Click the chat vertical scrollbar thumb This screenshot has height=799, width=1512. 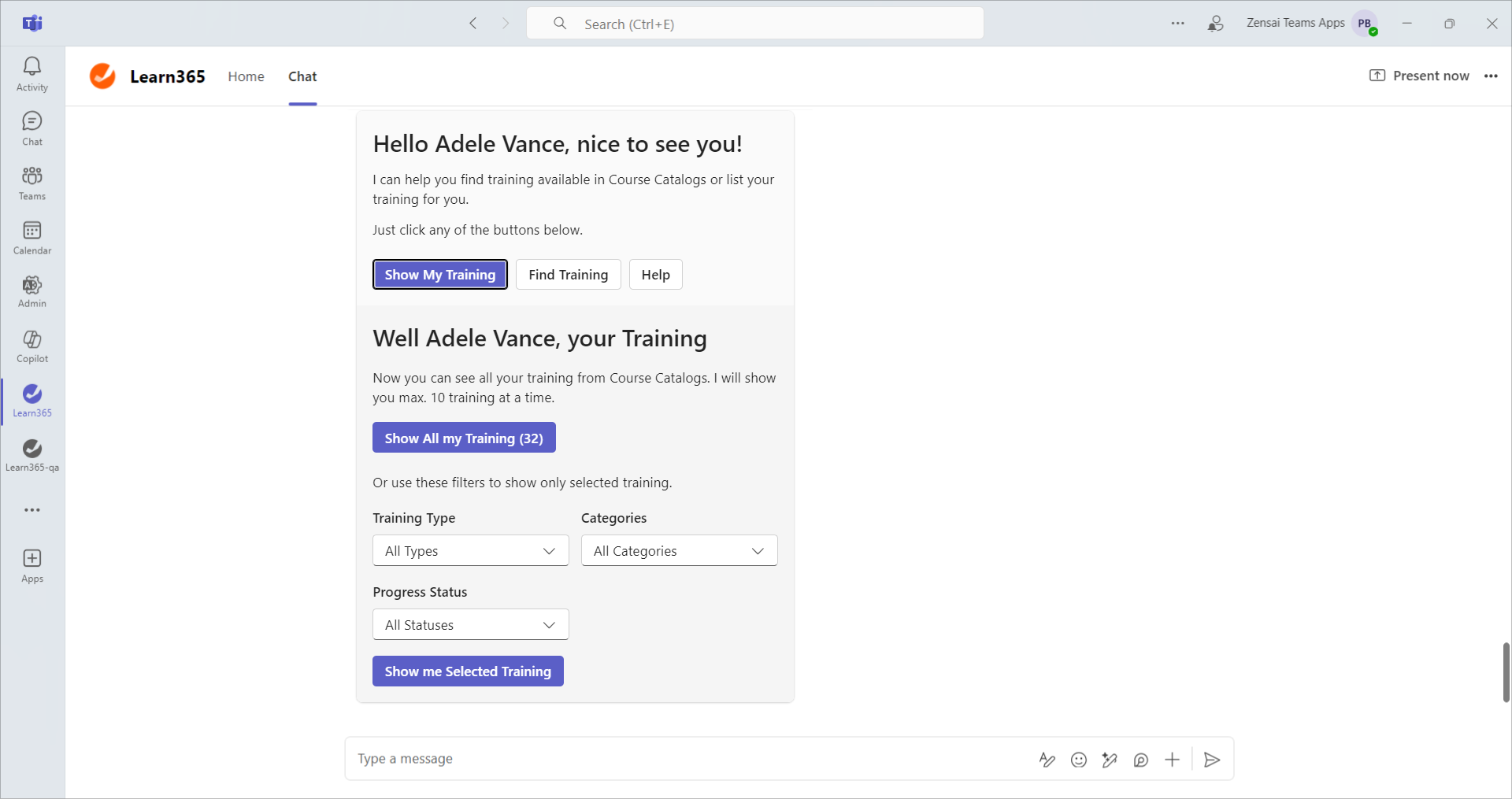pos(1506,672)
